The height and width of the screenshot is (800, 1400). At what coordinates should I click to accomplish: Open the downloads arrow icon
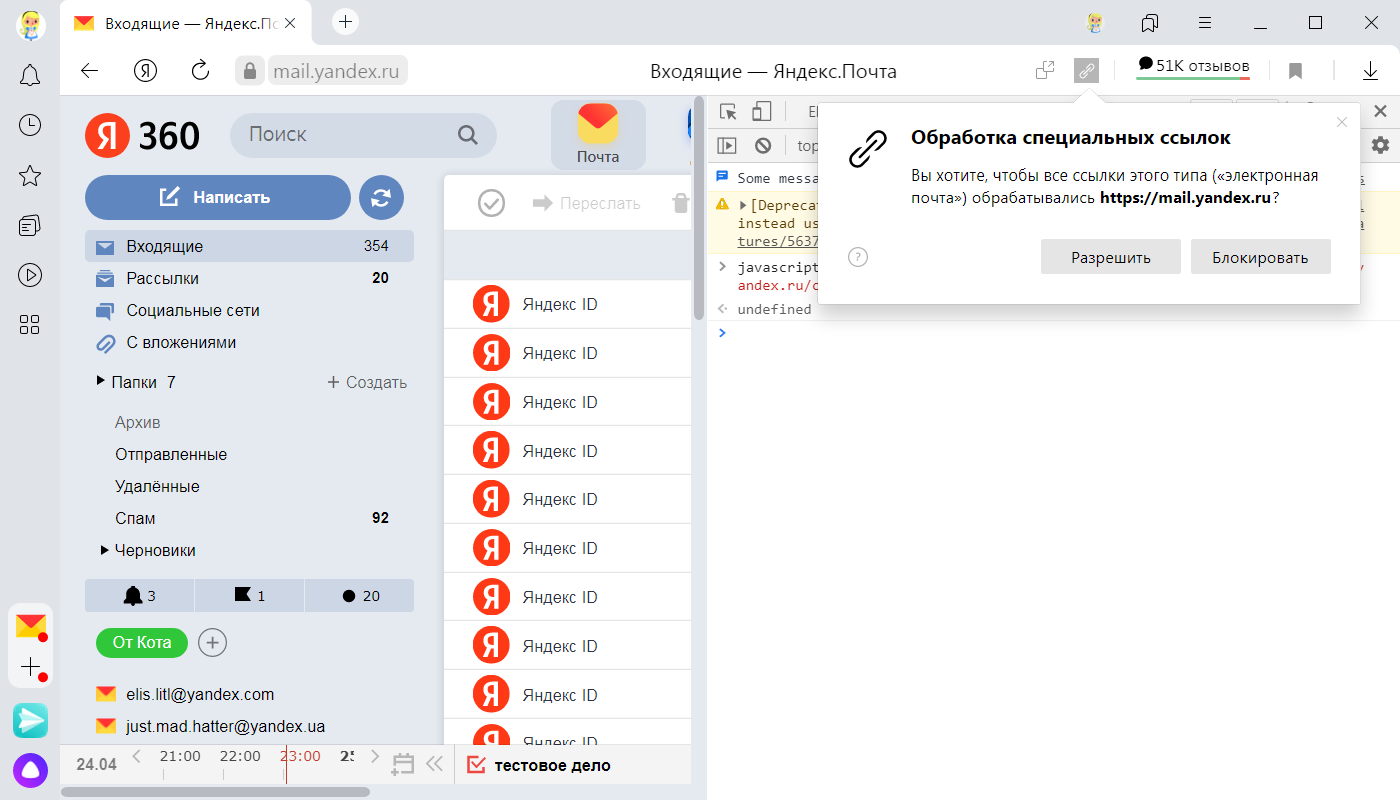[1371, 71]
